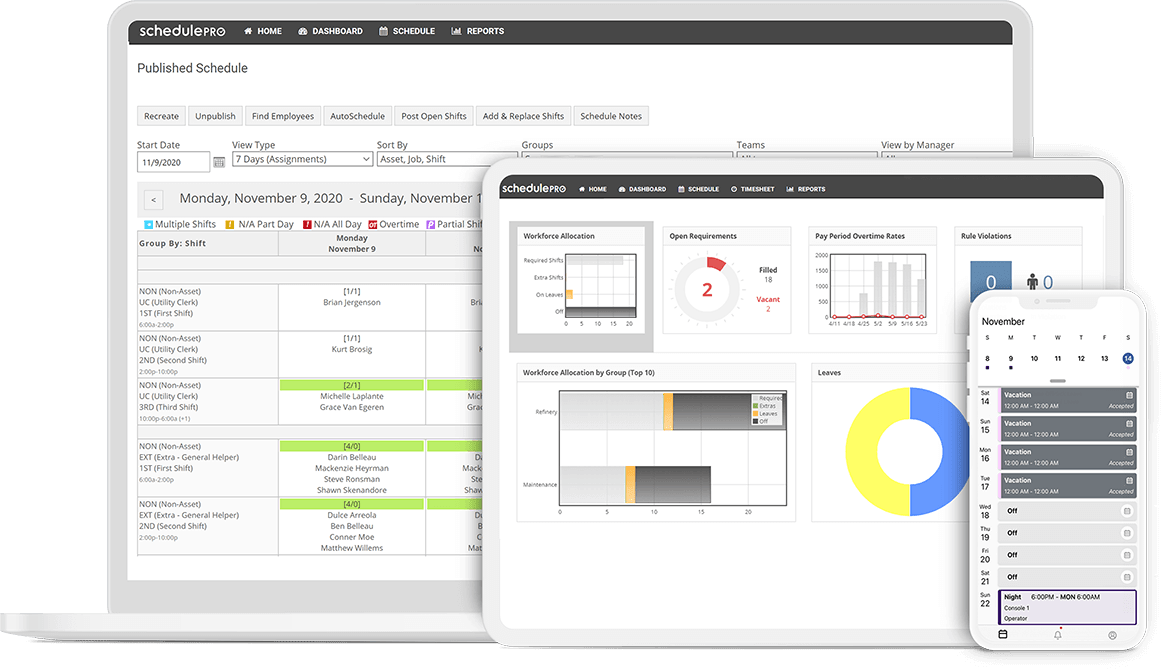Click the Start Date input field

(x=173, y=161)
